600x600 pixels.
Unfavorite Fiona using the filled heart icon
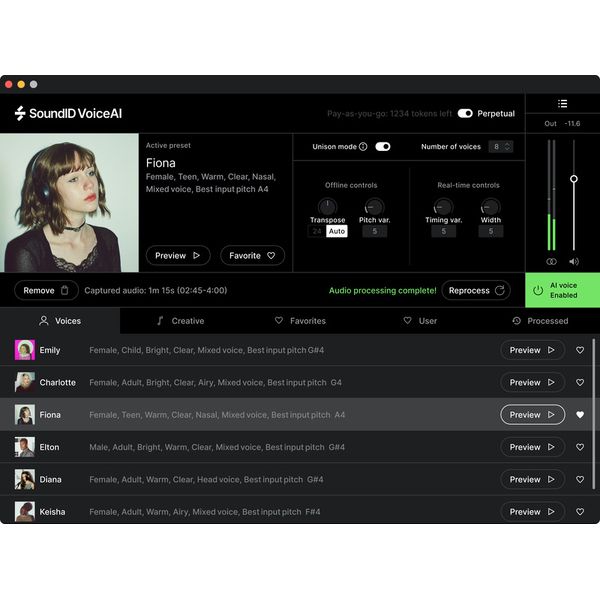580,415
